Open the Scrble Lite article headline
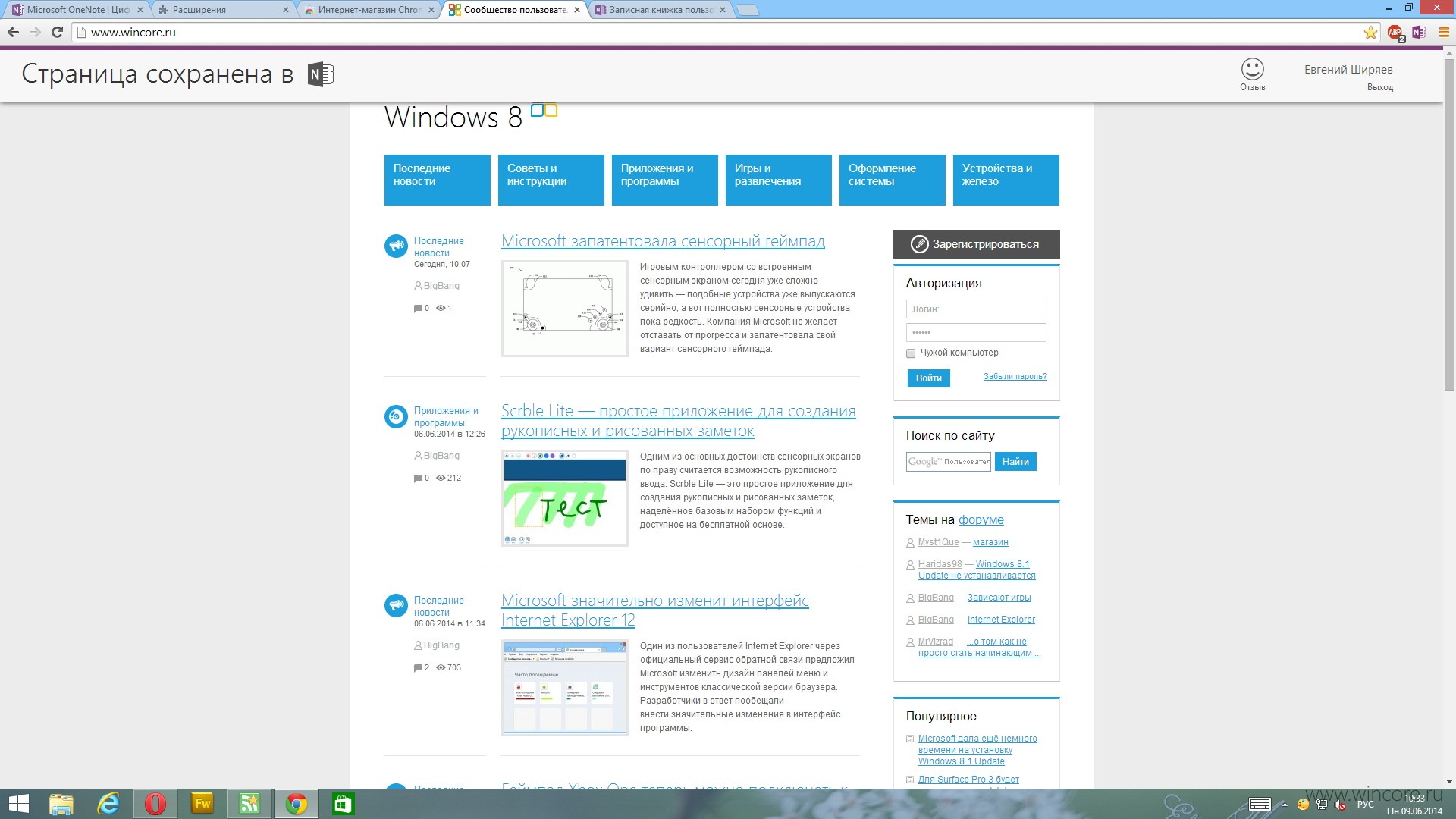1456x819 pixels. click(678, 421)
